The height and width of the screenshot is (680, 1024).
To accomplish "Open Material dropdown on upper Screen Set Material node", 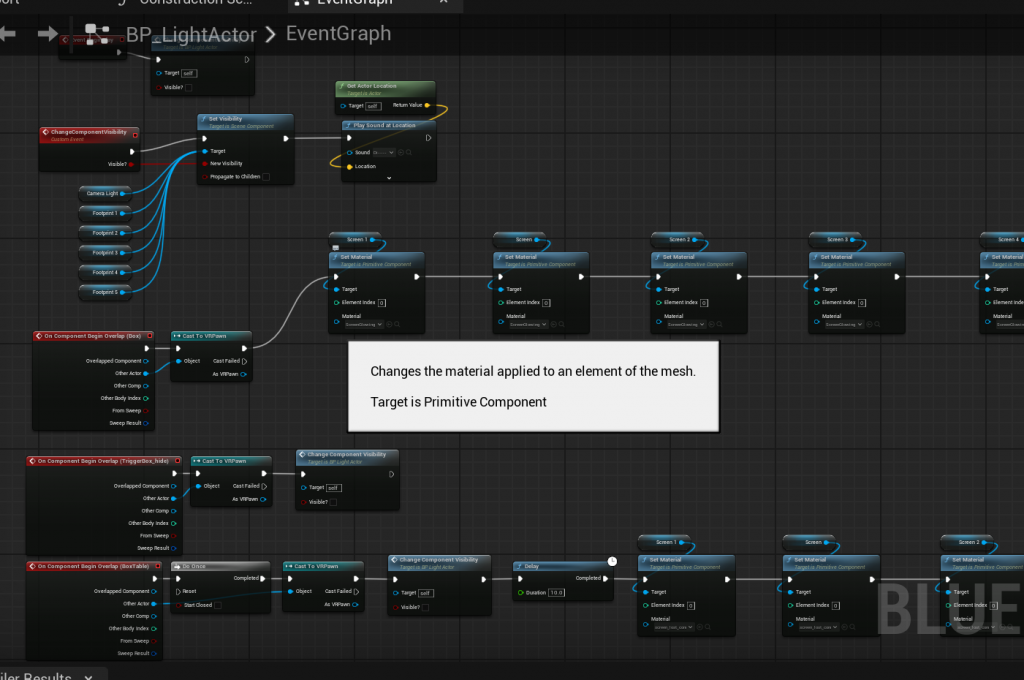I will pyautogui.click(x=528, y=324).
